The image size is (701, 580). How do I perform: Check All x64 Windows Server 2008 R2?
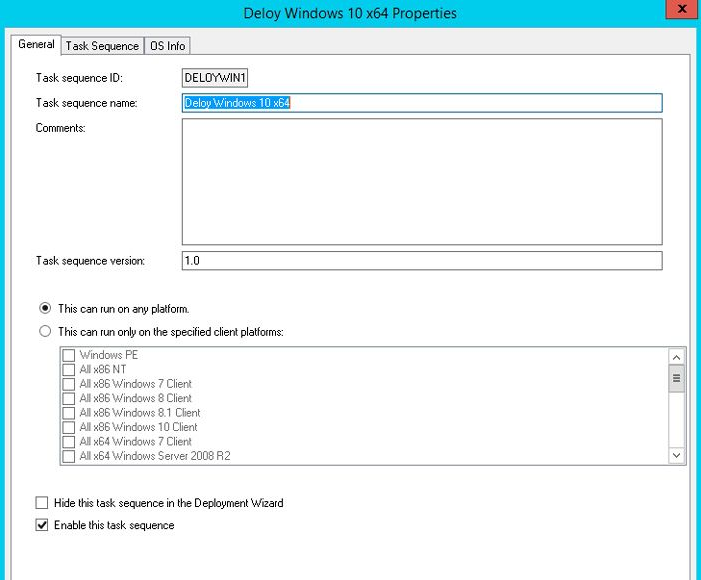tap(68, 456)
